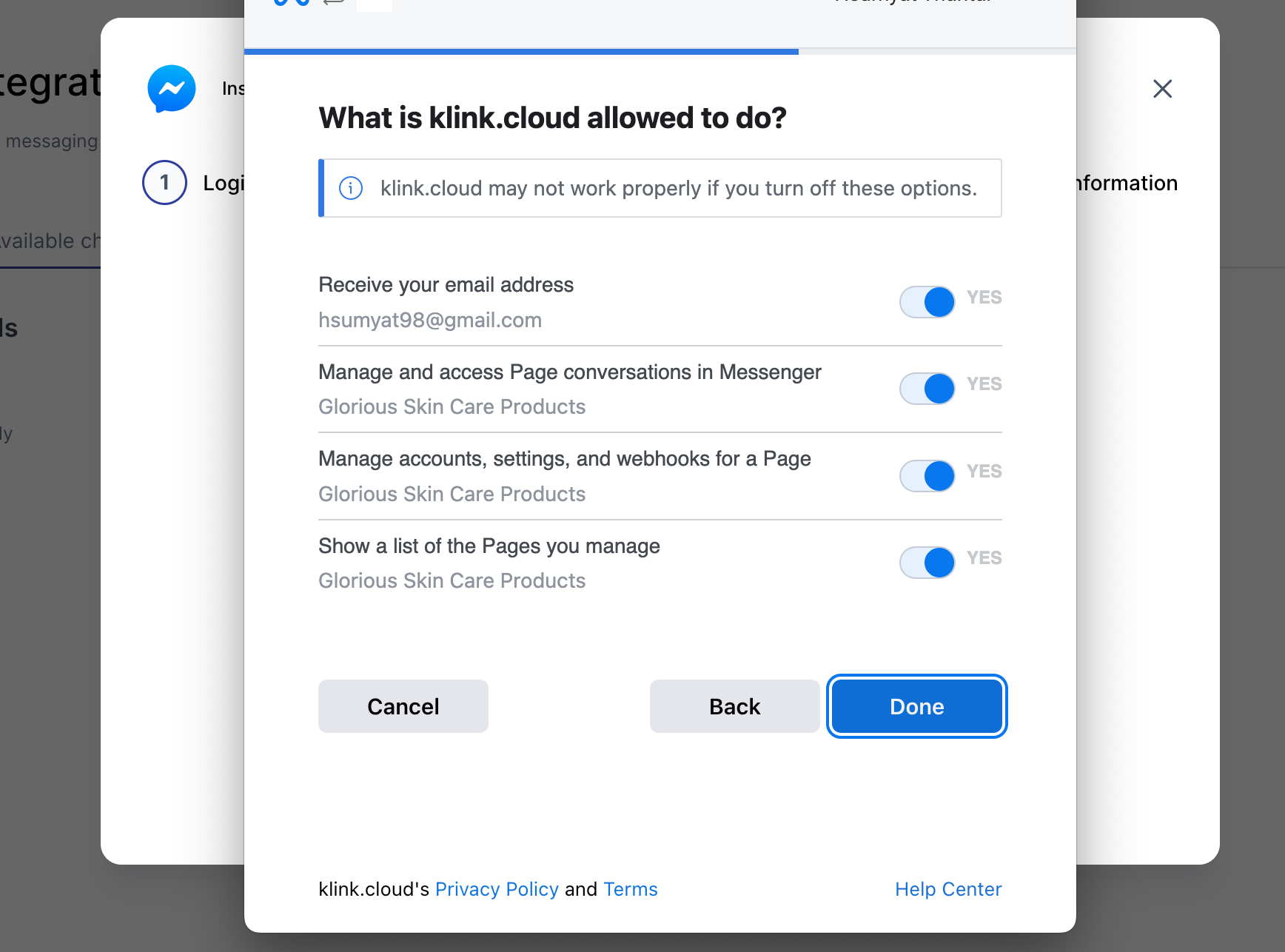Open klink.cloud's Privacy Policy link
This screenshot has width=1285, height=952.
tap(497, 889)
